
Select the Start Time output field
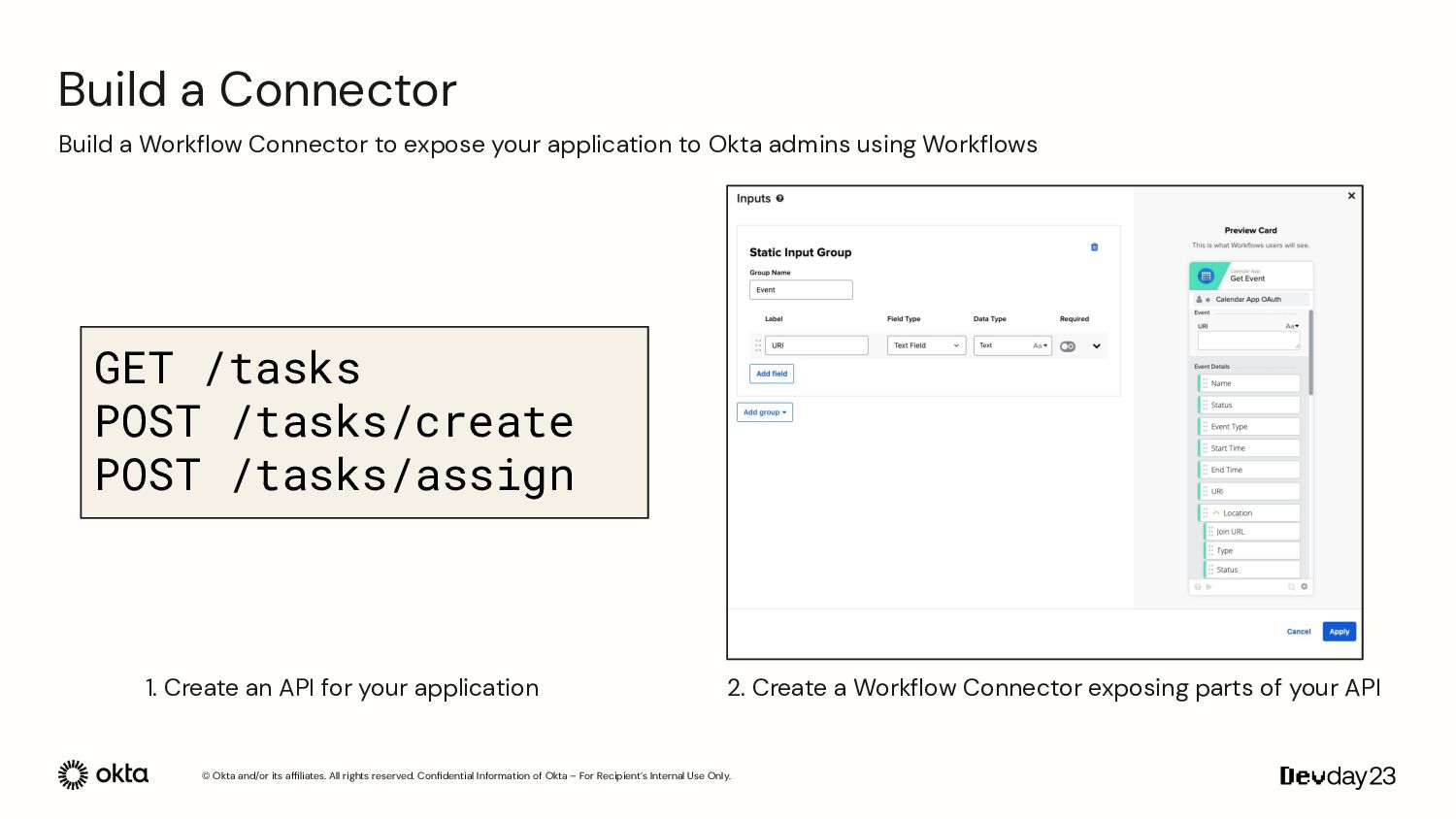click(x=1249, y=448)
